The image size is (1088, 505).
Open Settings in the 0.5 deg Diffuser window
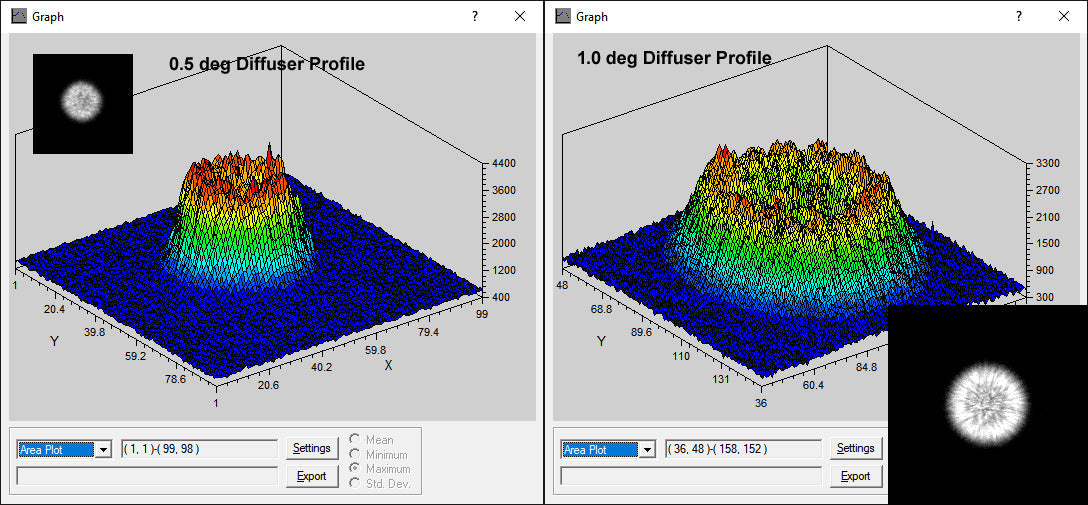coord(312,448)
